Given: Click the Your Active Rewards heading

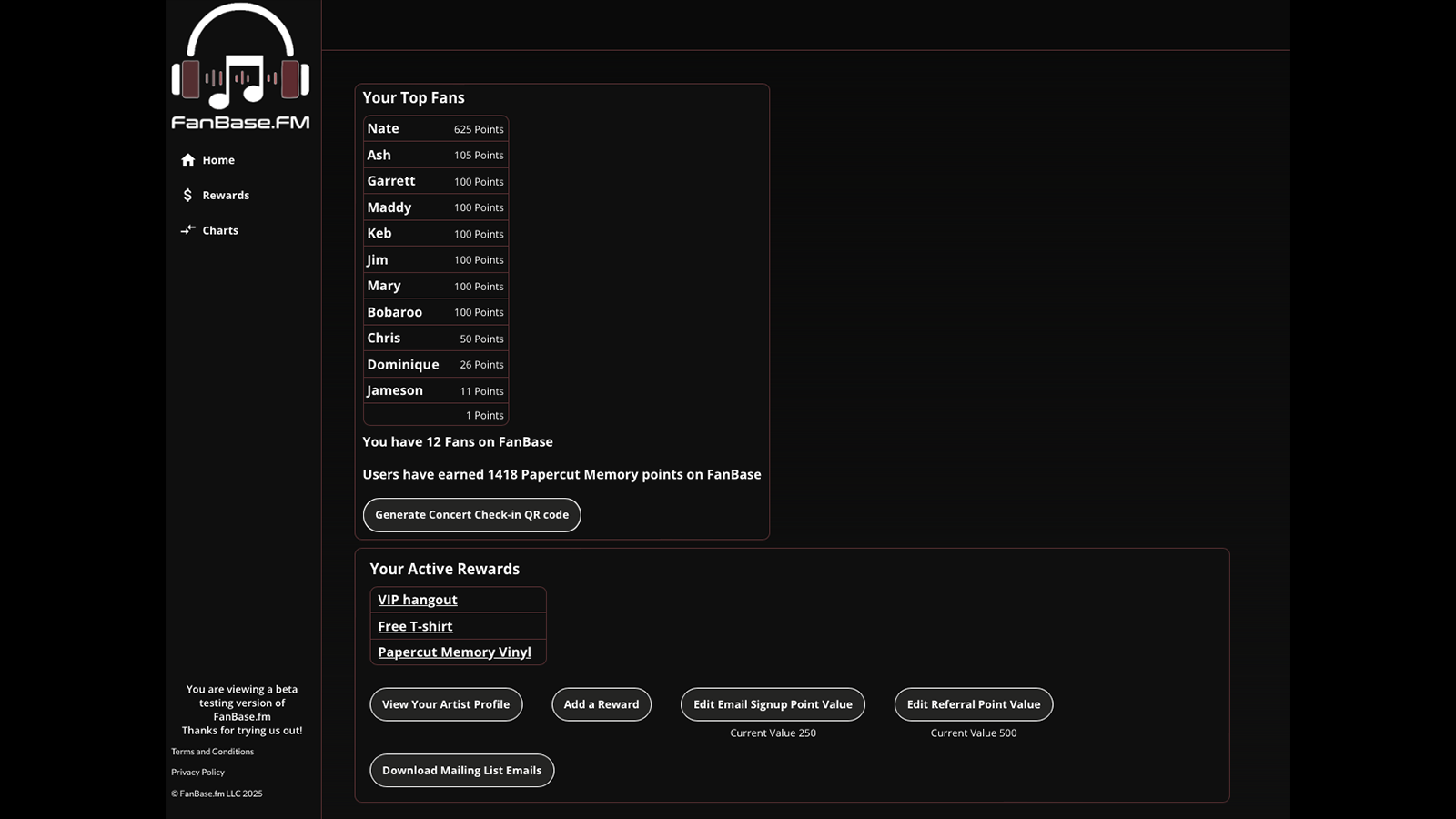Looking at the screenshot, I should 445,570.
